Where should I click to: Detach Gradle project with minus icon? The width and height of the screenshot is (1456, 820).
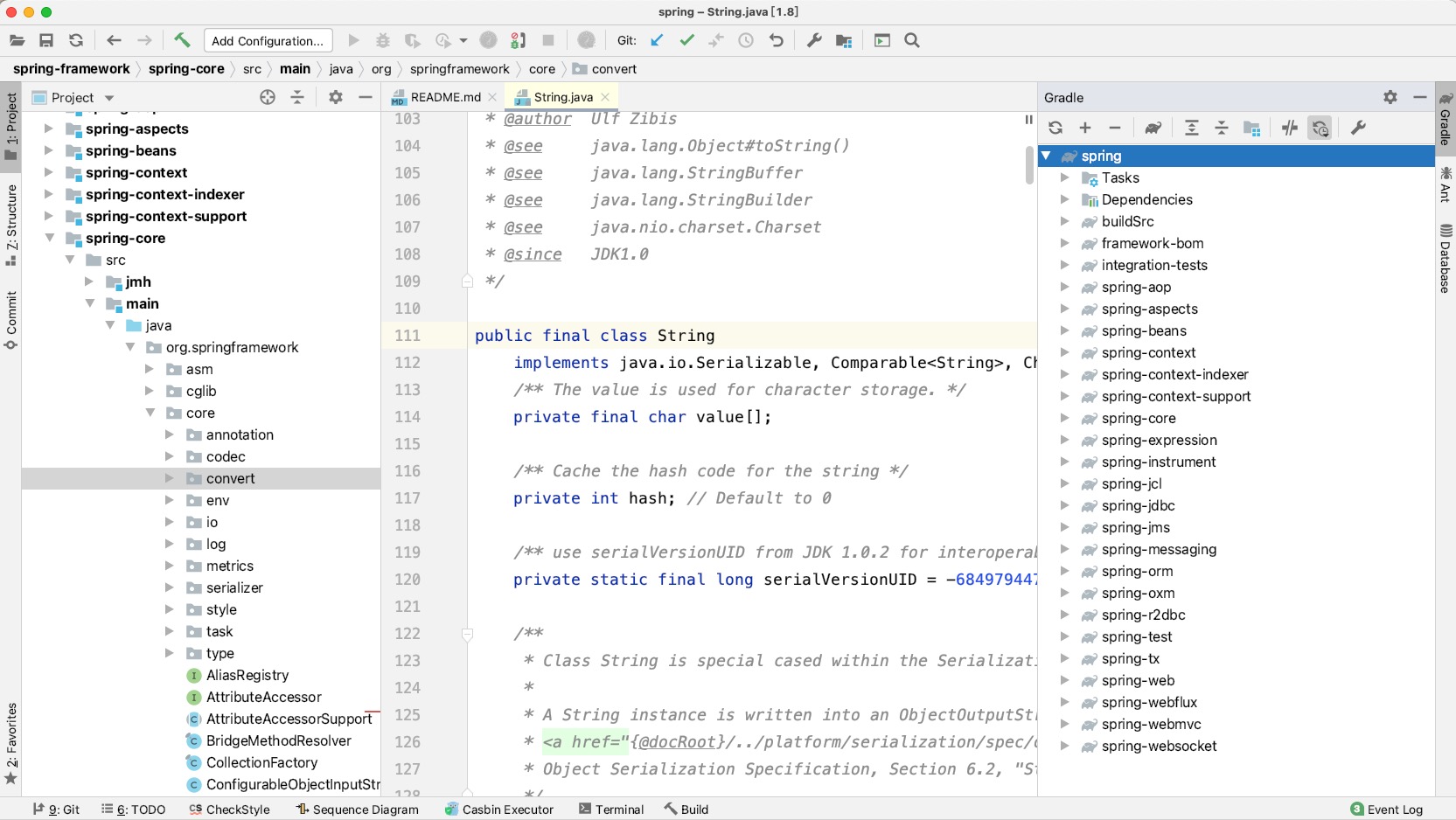click(1115, 128)
